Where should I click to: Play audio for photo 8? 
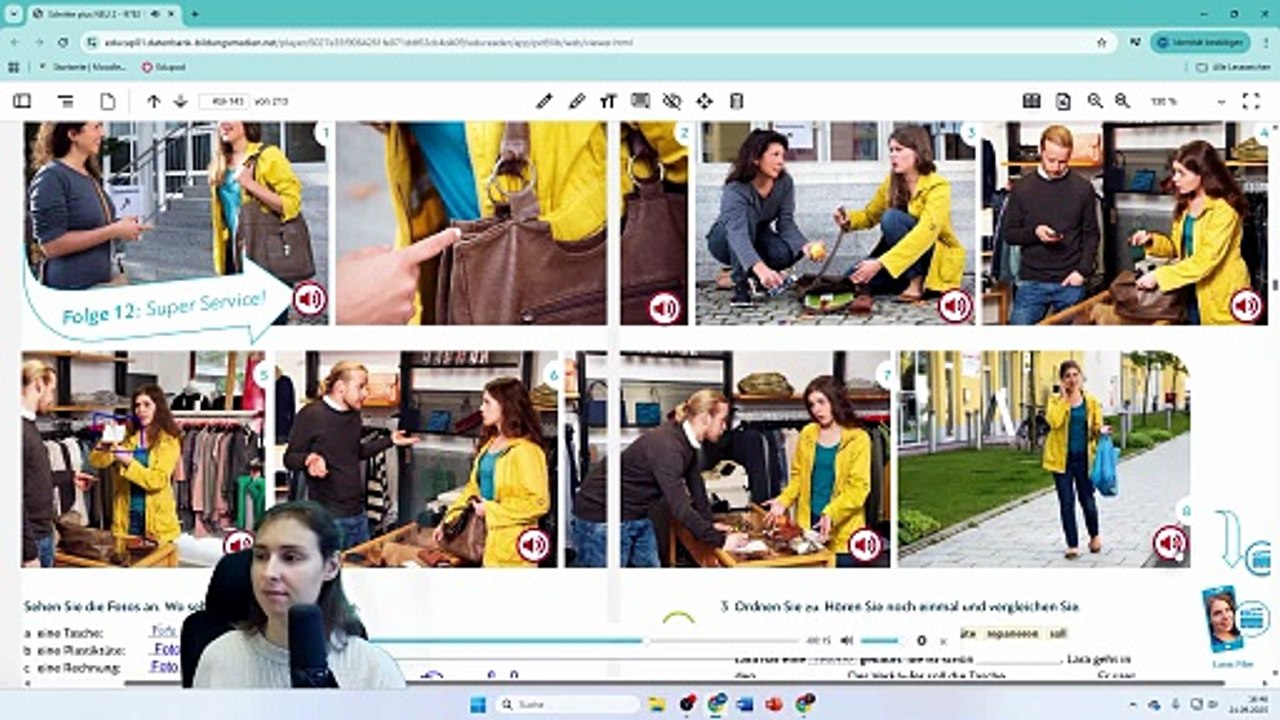pyautogui.click(x=1170, y=544)
